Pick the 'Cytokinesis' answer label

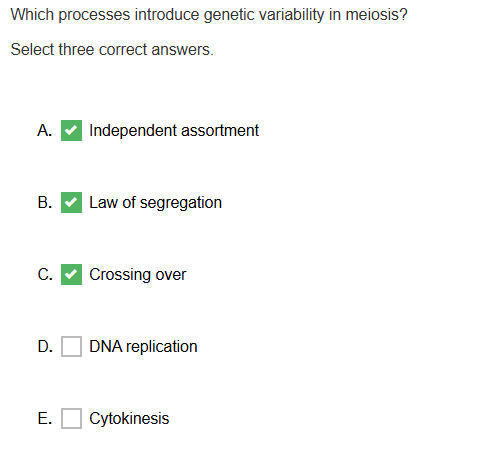[129, 419]
